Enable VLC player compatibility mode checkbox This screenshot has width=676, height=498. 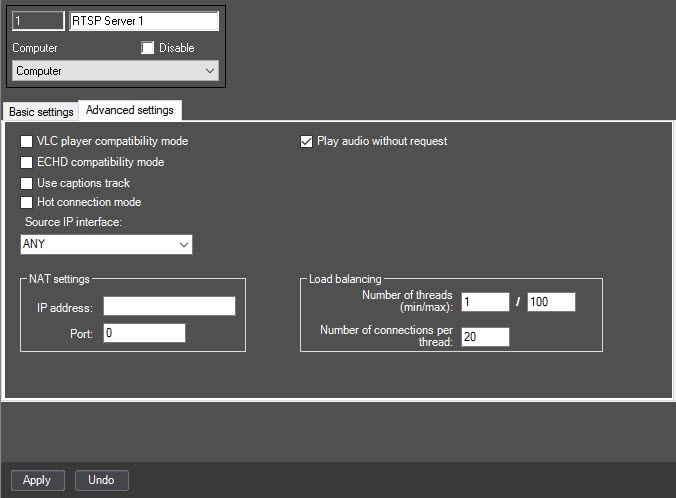coord(26,141)
